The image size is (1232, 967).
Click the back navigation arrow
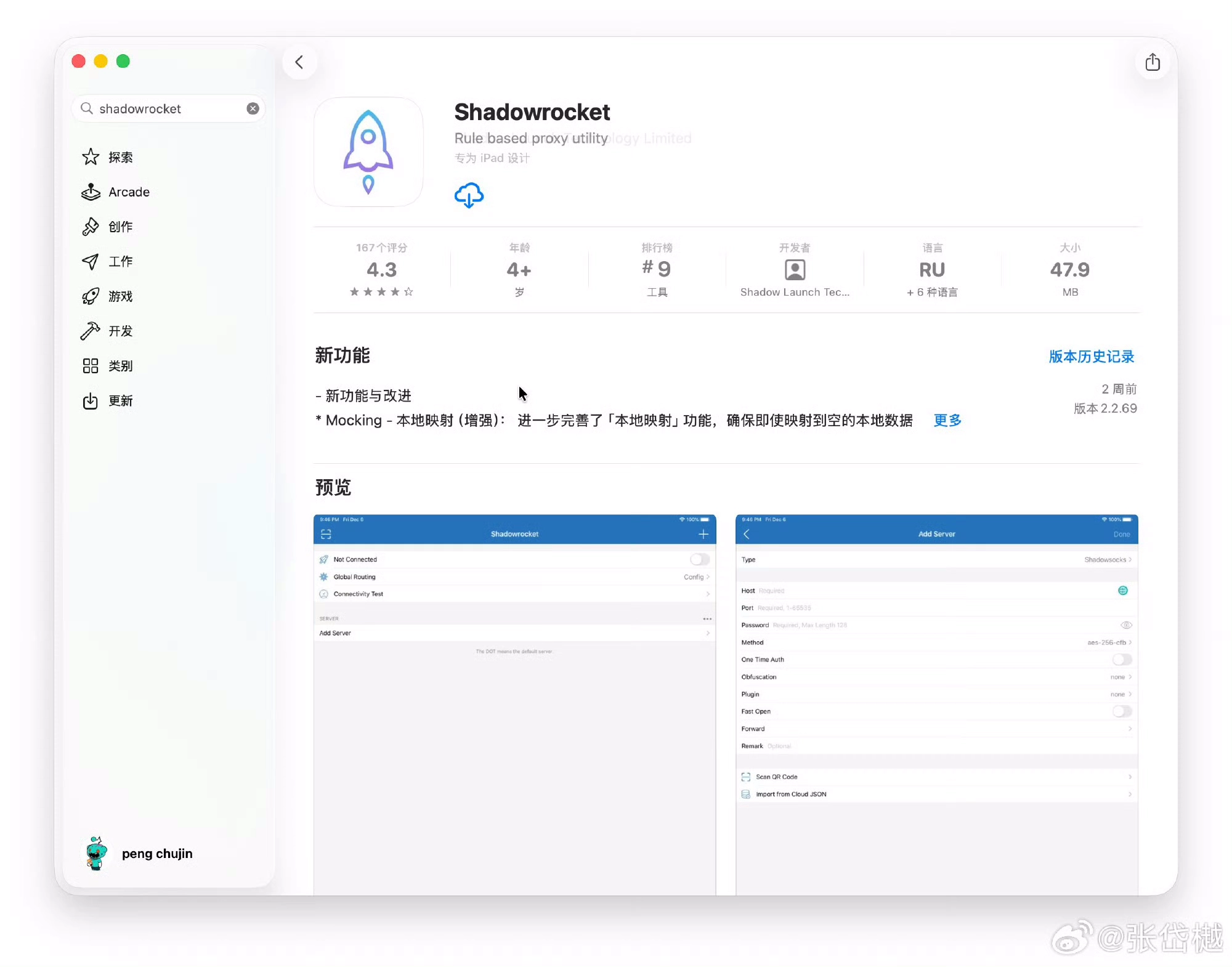pyautogui.click(x=299, y=62)
